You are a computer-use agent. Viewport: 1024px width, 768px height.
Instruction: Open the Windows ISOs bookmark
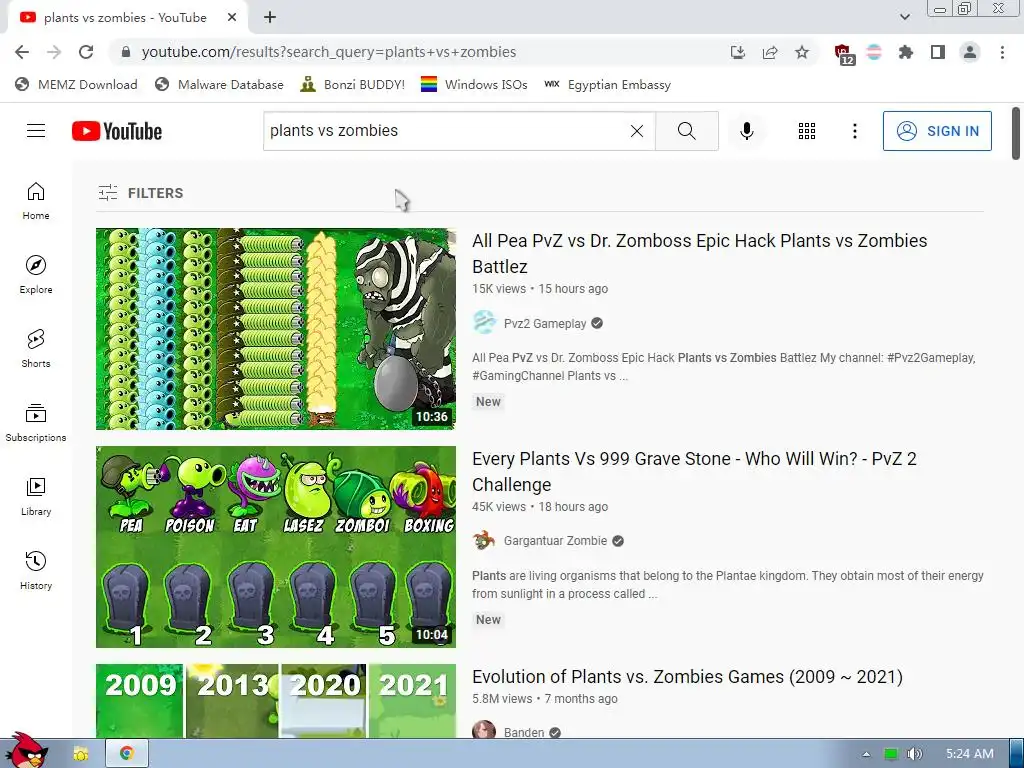(474, 84)
